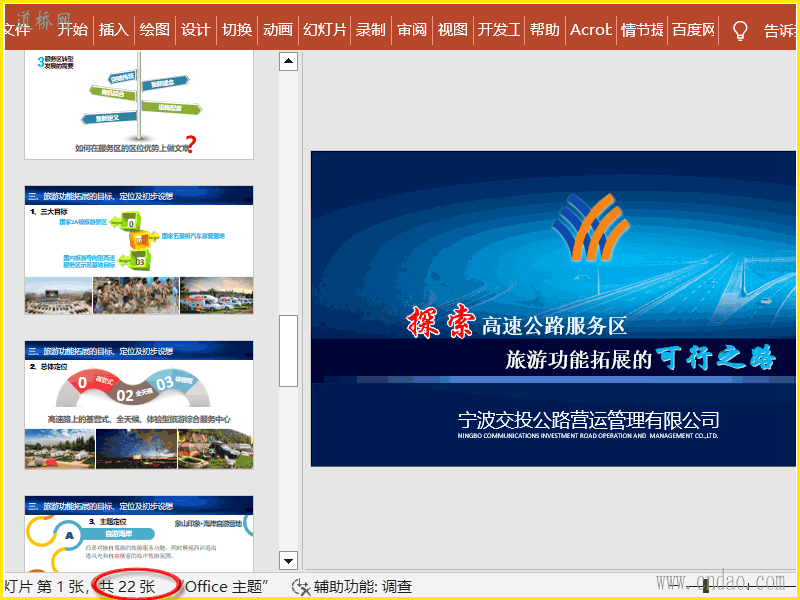The image size is (800, 600).
Task: Open the 绘图 ribbon tab
Action: (x=155, y=30)
